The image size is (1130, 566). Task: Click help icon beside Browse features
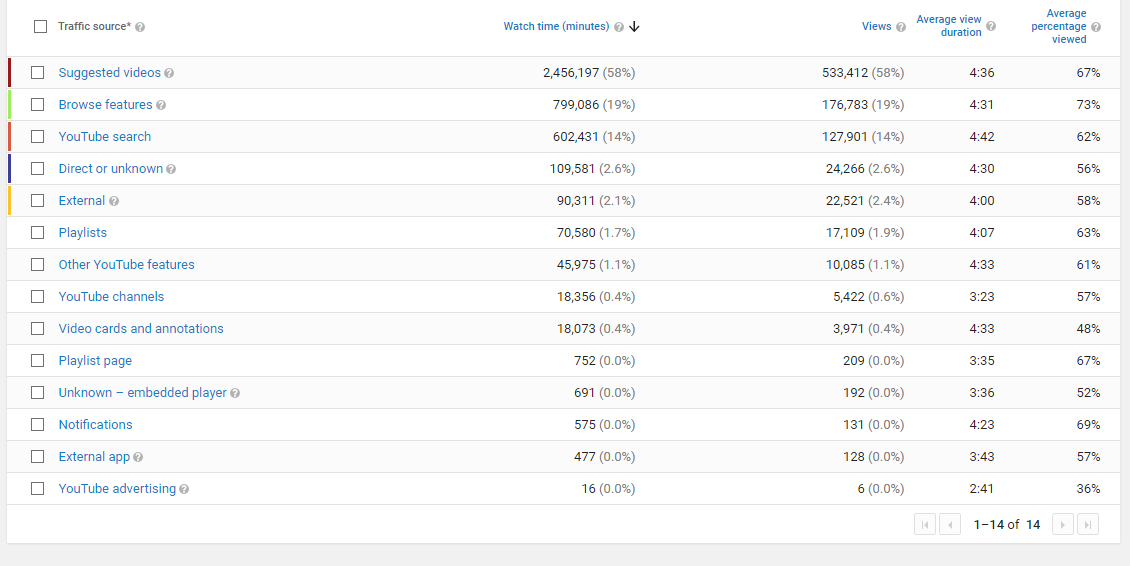click(x=161, y=105)
